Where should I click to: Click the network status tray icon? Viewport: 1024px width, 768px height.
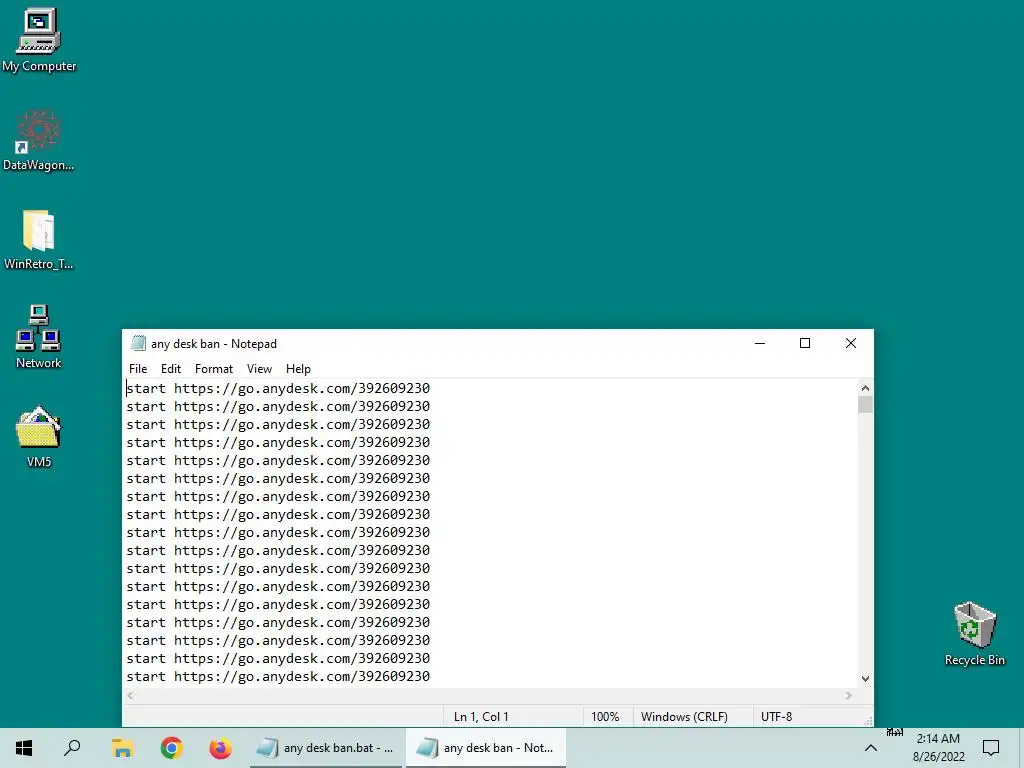click(x=895, y=733)
